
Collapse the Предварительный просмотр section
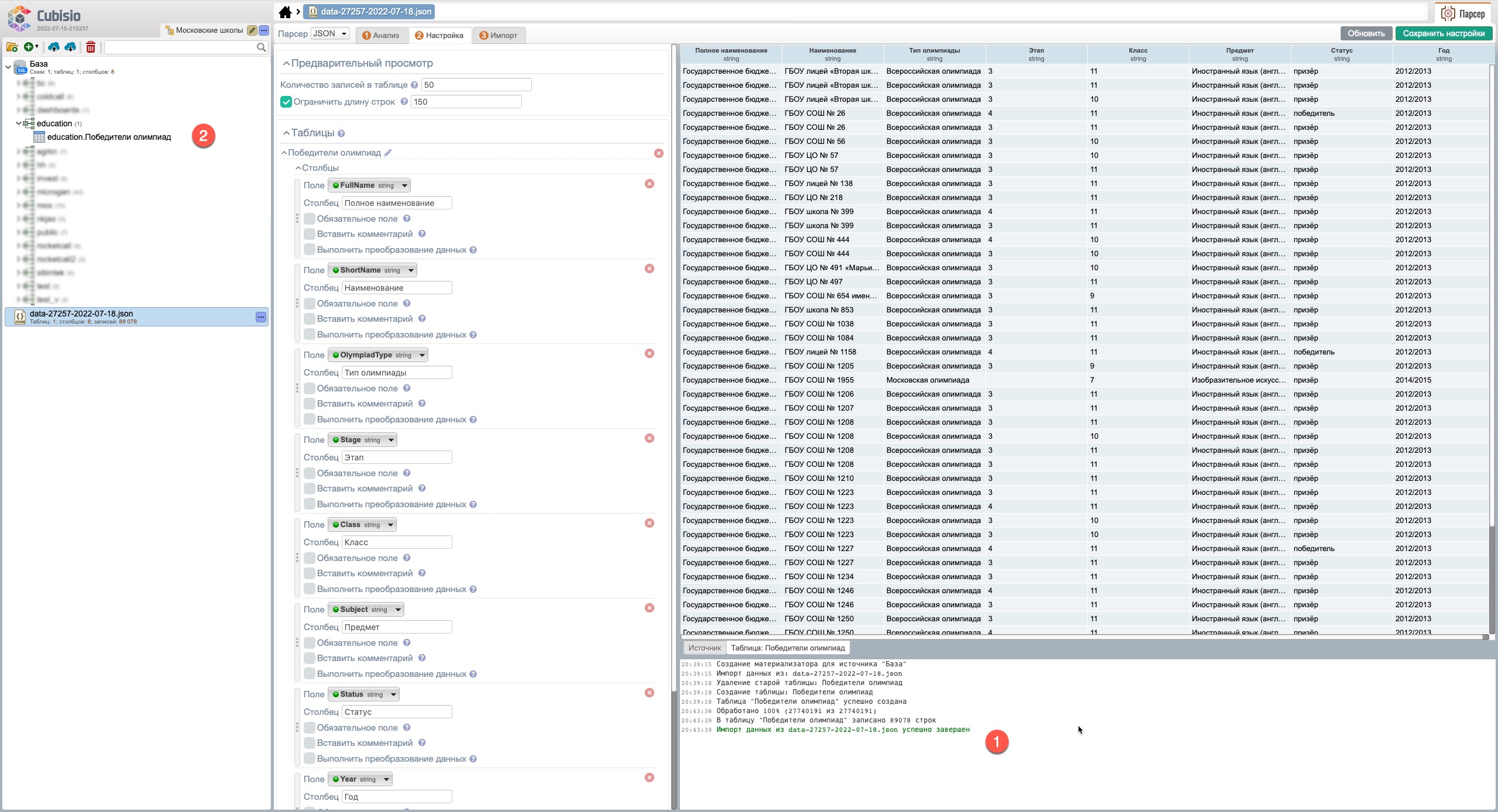pos(287,63)
